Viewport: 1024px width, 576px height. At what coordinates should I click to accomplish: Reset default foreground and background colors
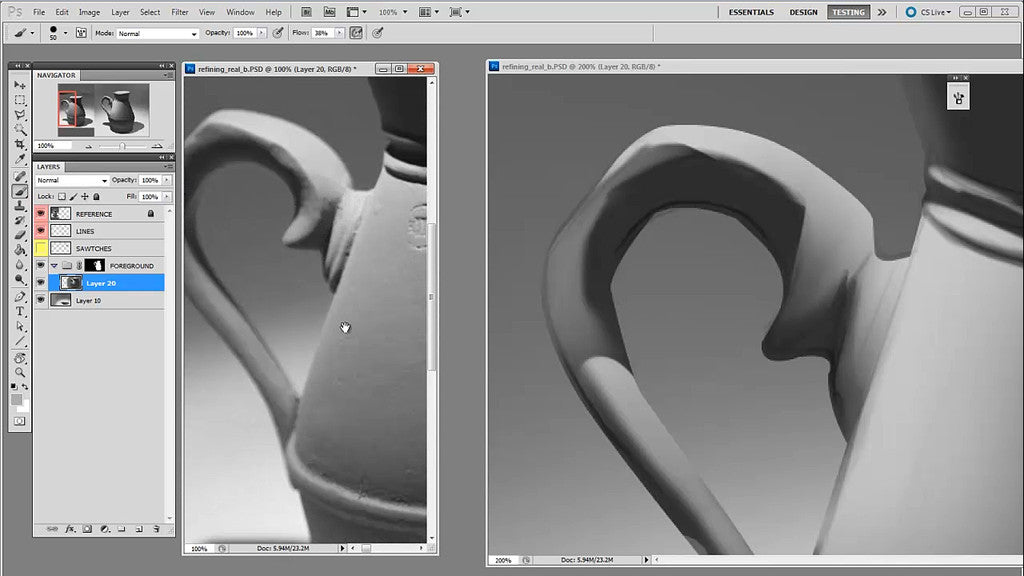tap(14, 387)
